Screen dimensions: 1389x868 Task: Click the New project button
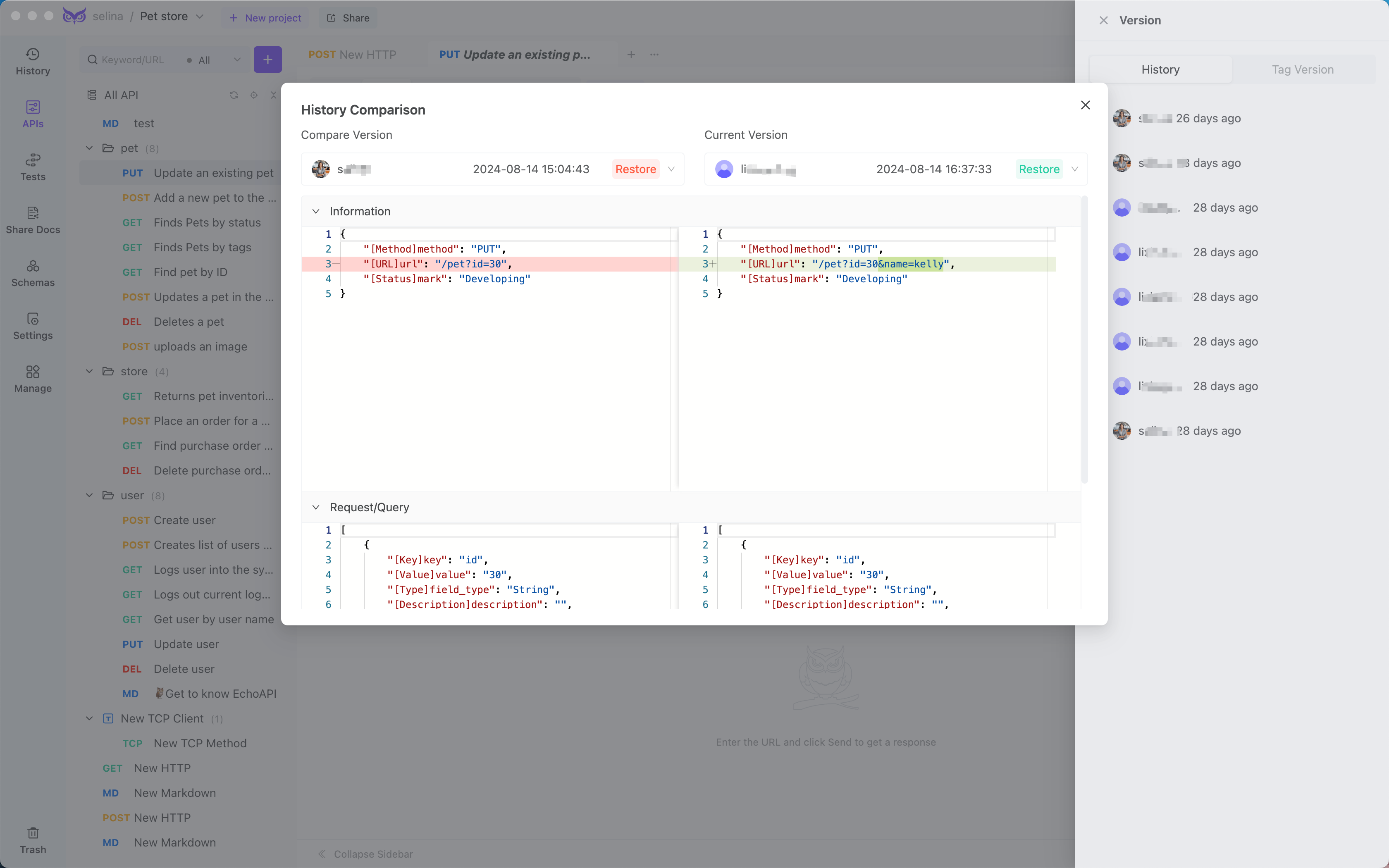[265, 18]
